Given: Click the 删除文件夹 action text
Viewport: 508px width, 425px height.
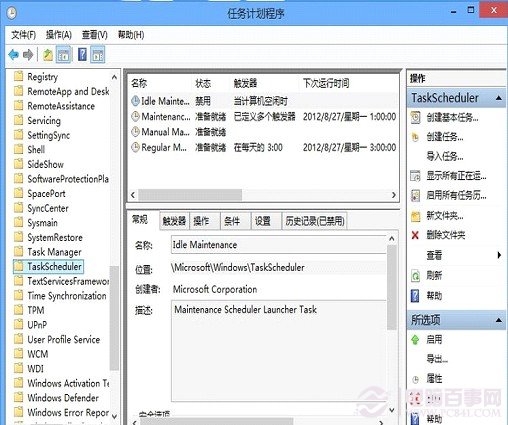Looking at the screenshot, I should coord(446,236).
